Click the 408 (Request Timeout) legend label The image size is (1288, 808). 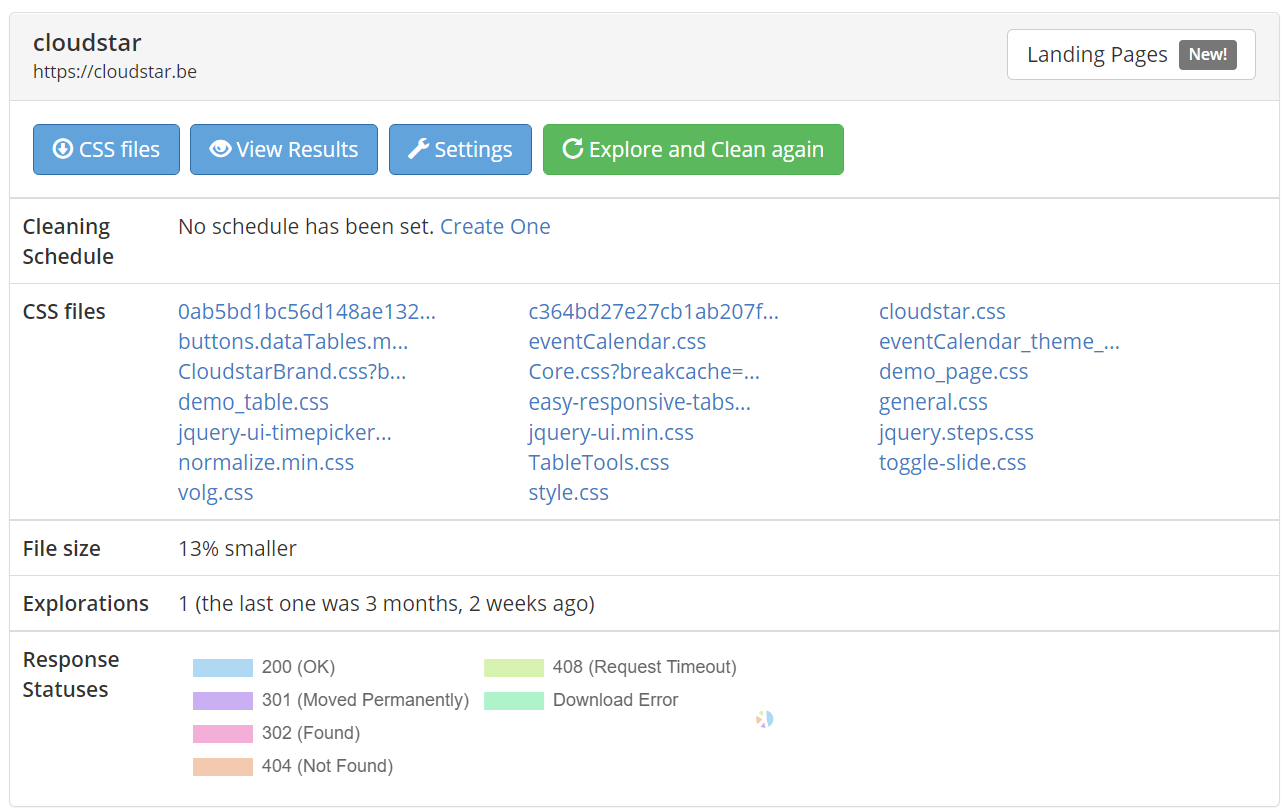(645, 667)
